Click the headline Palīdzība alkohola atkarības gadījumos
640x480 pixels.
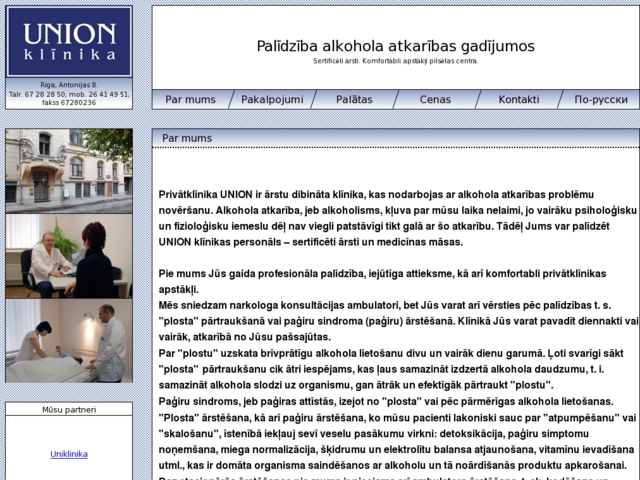click(x=395, y=46)
